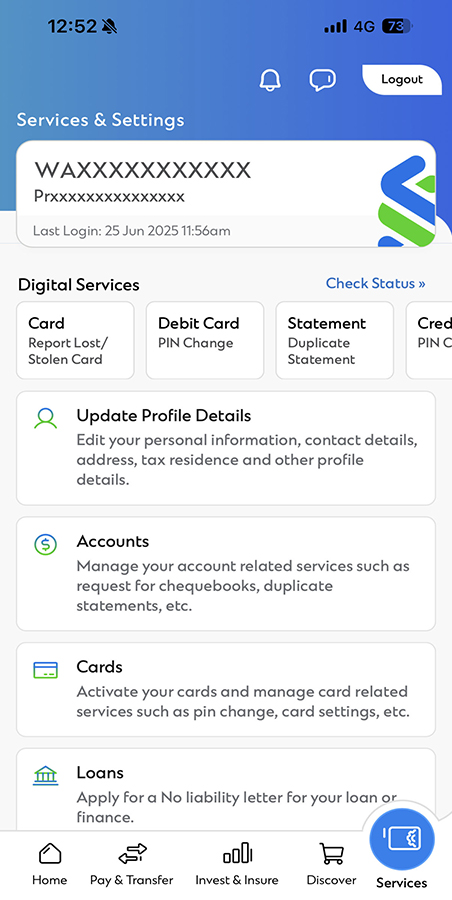Open the chat message icon
Image resolution: width=452 pixels, height=900 pixels.
coord(323,80)
